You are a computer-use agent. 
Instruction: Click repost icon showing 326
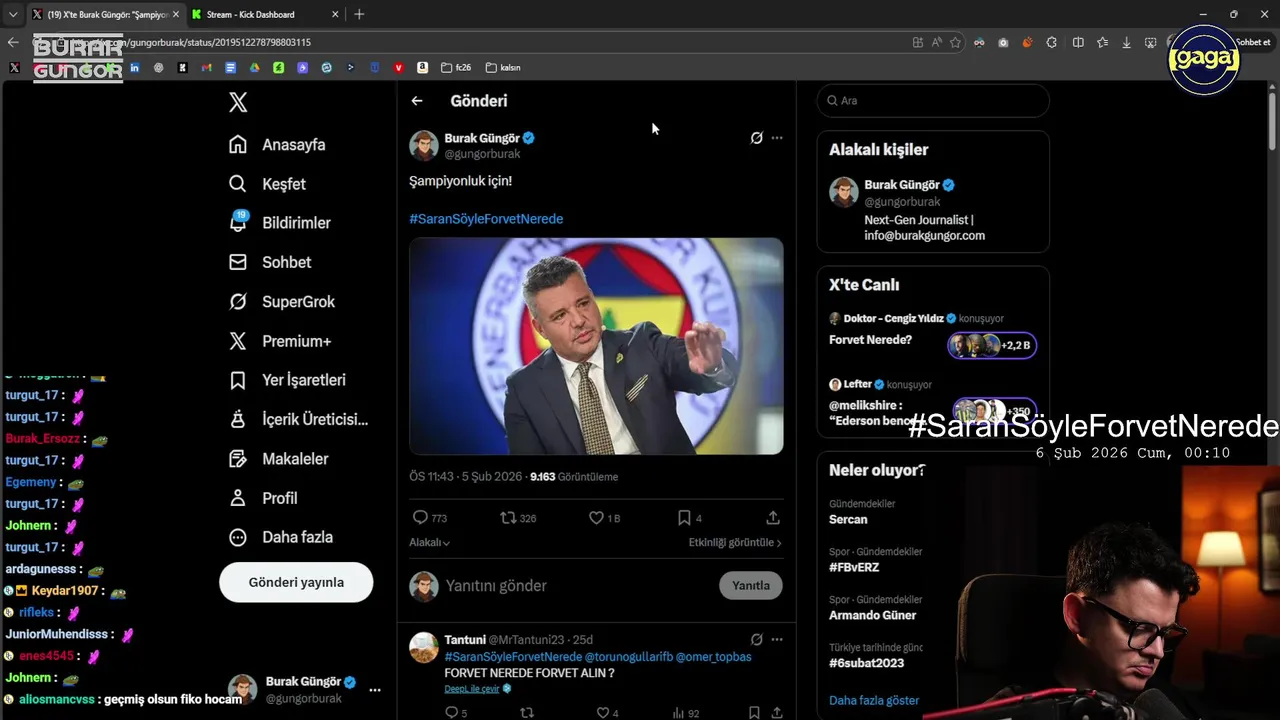point(508,518)
